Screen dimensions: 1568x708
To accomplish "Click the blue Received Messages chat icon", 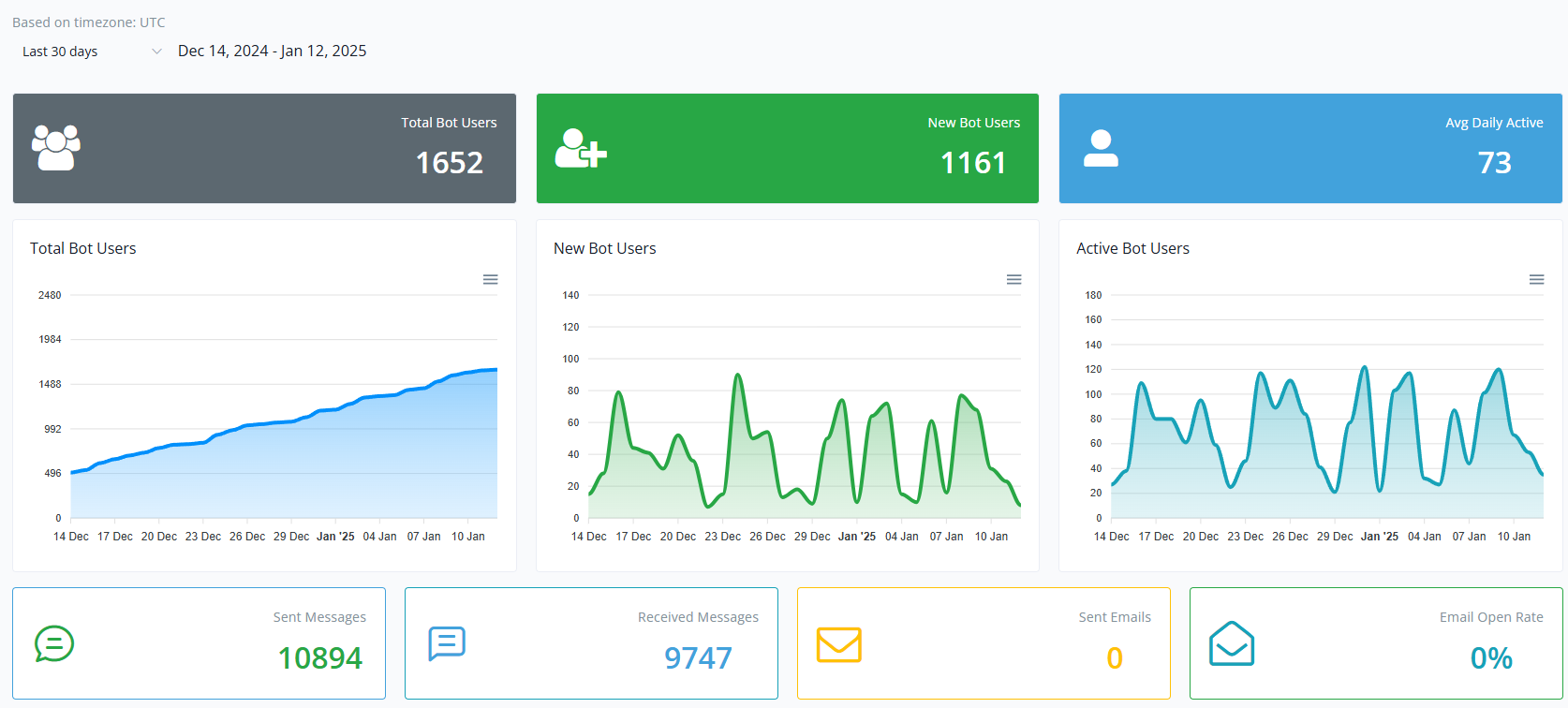I will click(x=447, y=643).
